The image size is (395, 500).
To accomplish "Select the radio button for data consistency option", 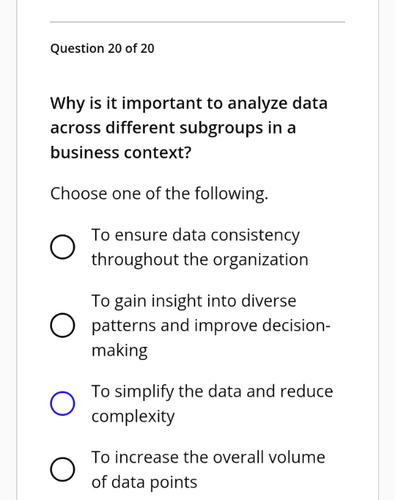I will [x=62, y=247].
